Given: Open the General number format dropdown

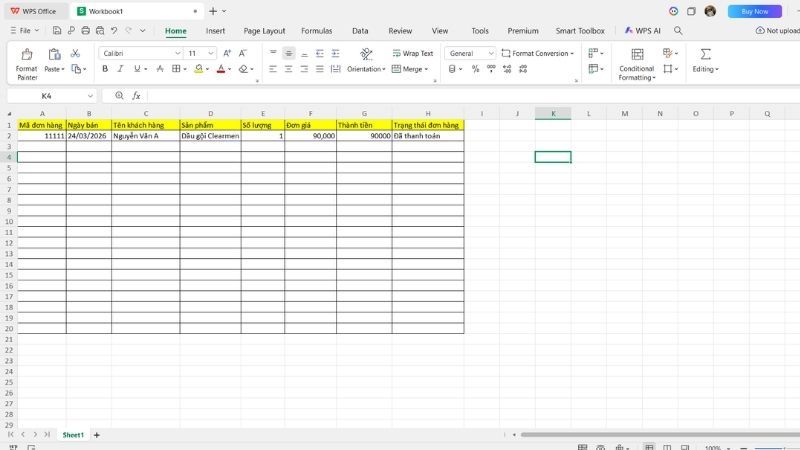Looking at the screenshot, I should click(491, 53).
